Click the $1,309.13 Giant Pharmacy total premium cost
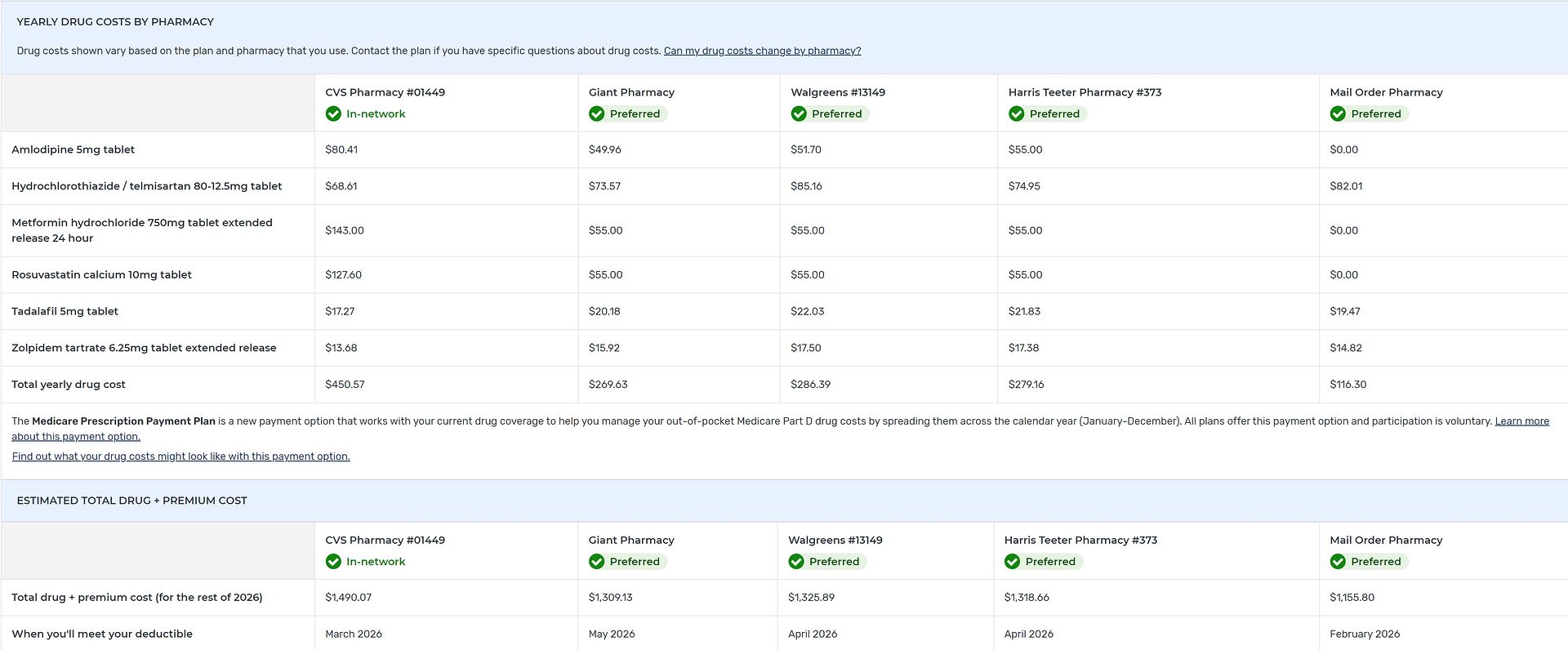 610,598
